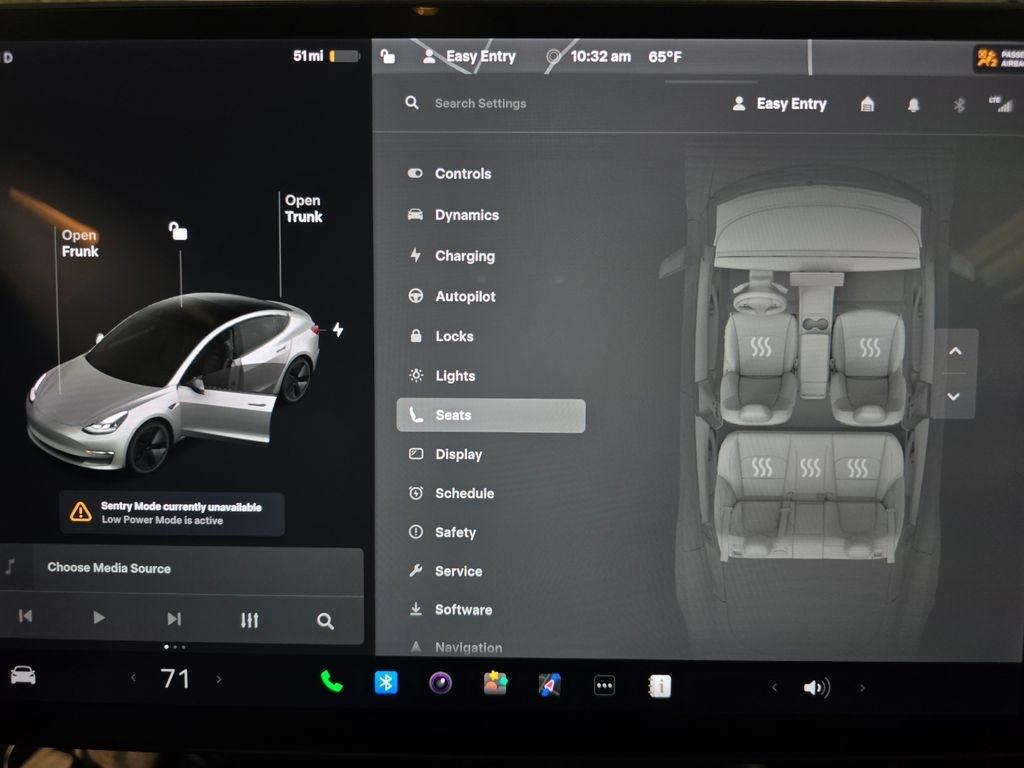Select the Charging settings menu
This screenshot has height=768, width=1024.
click(464, 256)
